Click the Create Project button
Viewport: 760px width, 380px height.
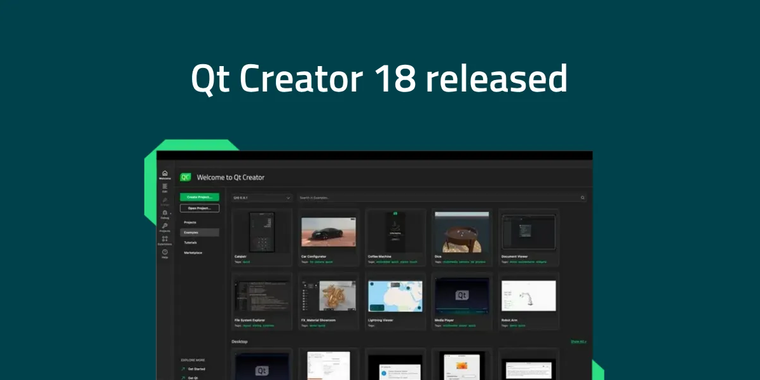(x=199, y=197)
